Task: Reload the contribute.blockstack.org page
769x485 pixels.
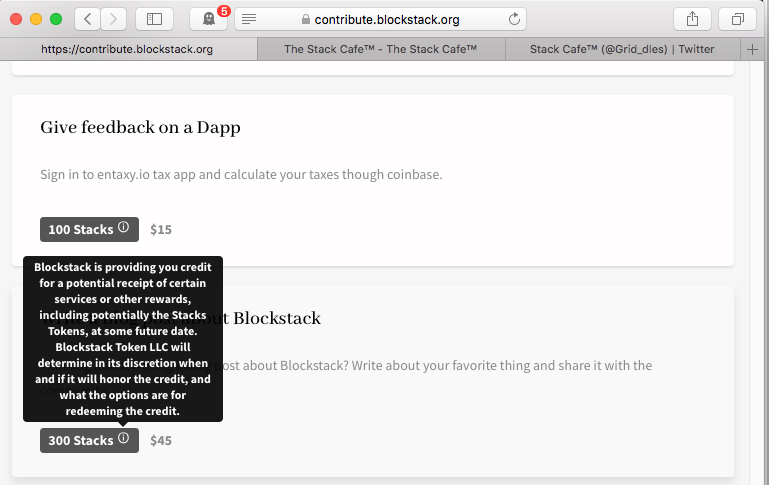Action: pos(514,19)
